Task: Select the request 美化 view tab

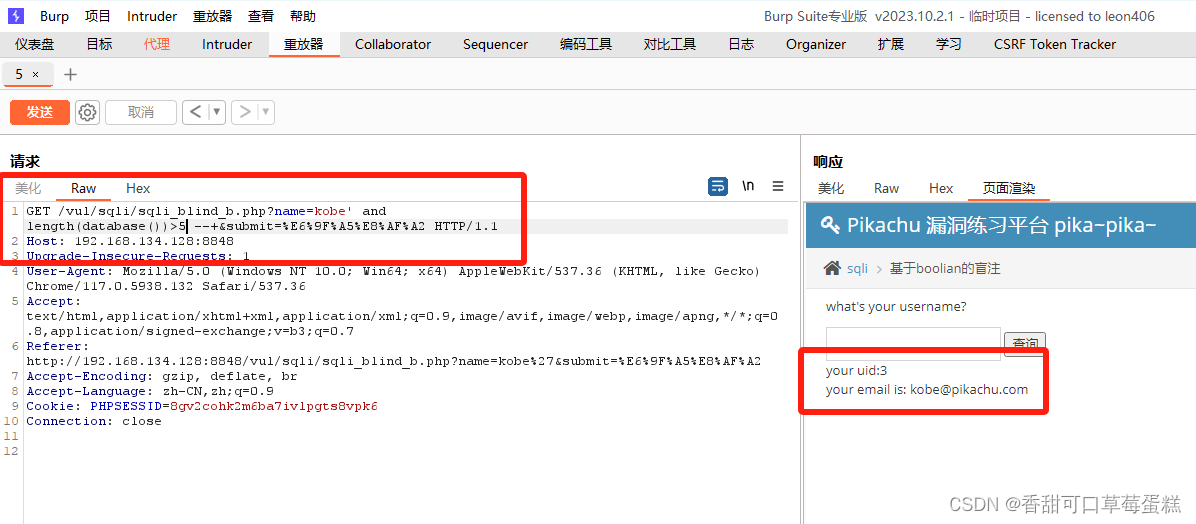Action: 28,188
